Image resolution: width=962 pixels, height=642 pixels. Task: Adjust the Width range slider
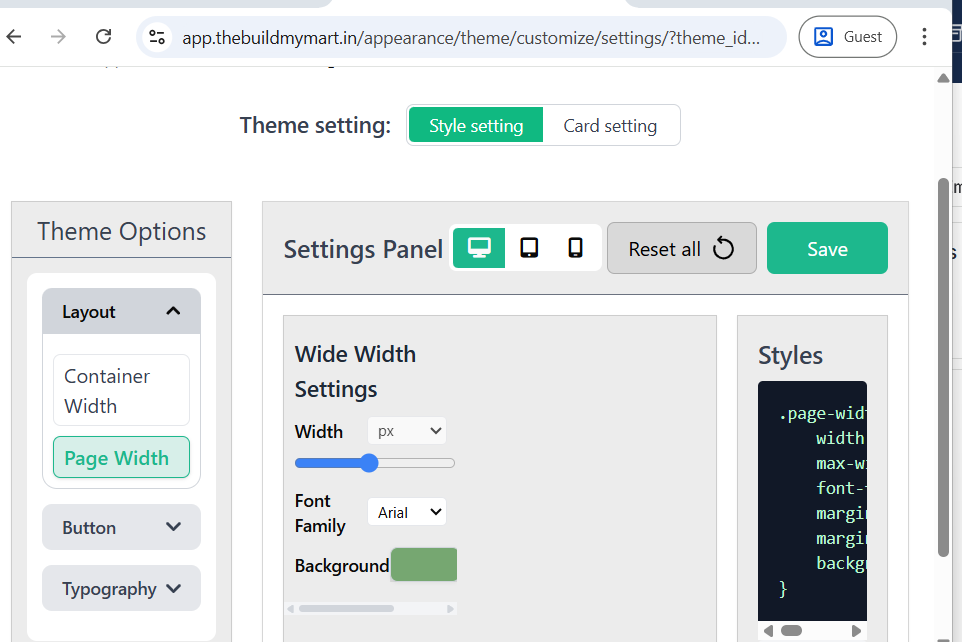(x=374, y=463)
